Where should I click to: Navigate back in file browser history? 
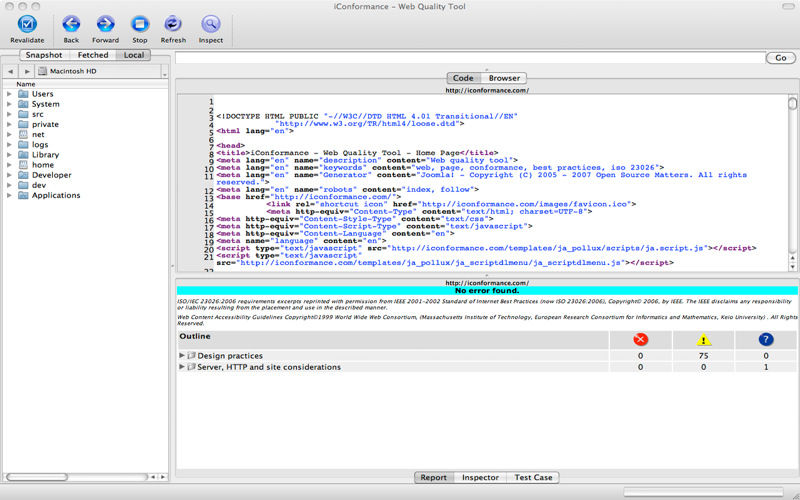(x=10, y=71)
